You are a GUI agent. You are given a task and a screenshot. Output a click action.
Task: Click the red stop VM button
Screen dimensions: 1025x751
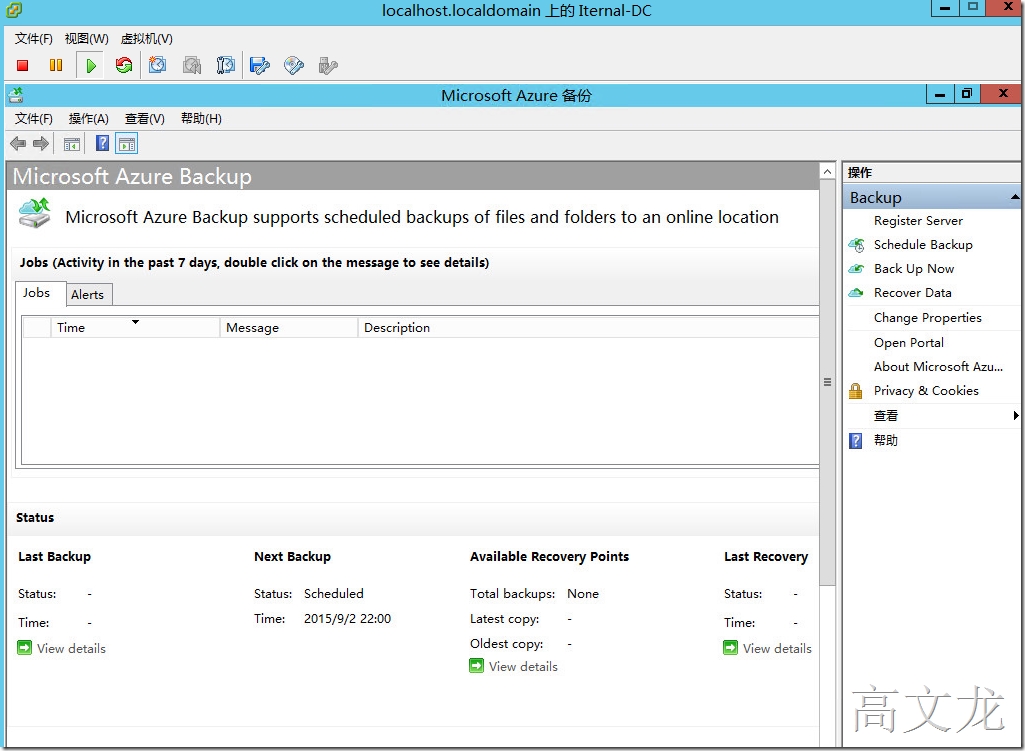[x=22, y=65]
